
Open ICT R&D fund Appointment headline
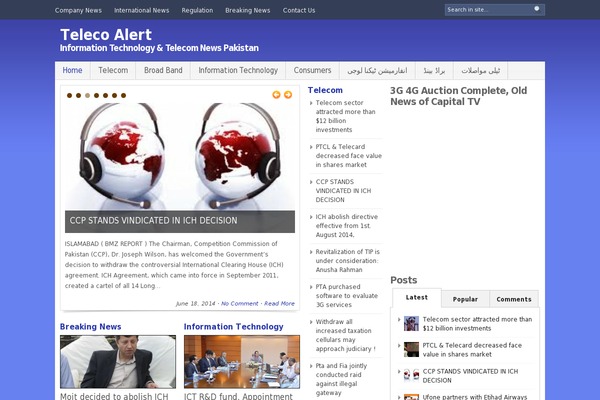pos(238,396)
